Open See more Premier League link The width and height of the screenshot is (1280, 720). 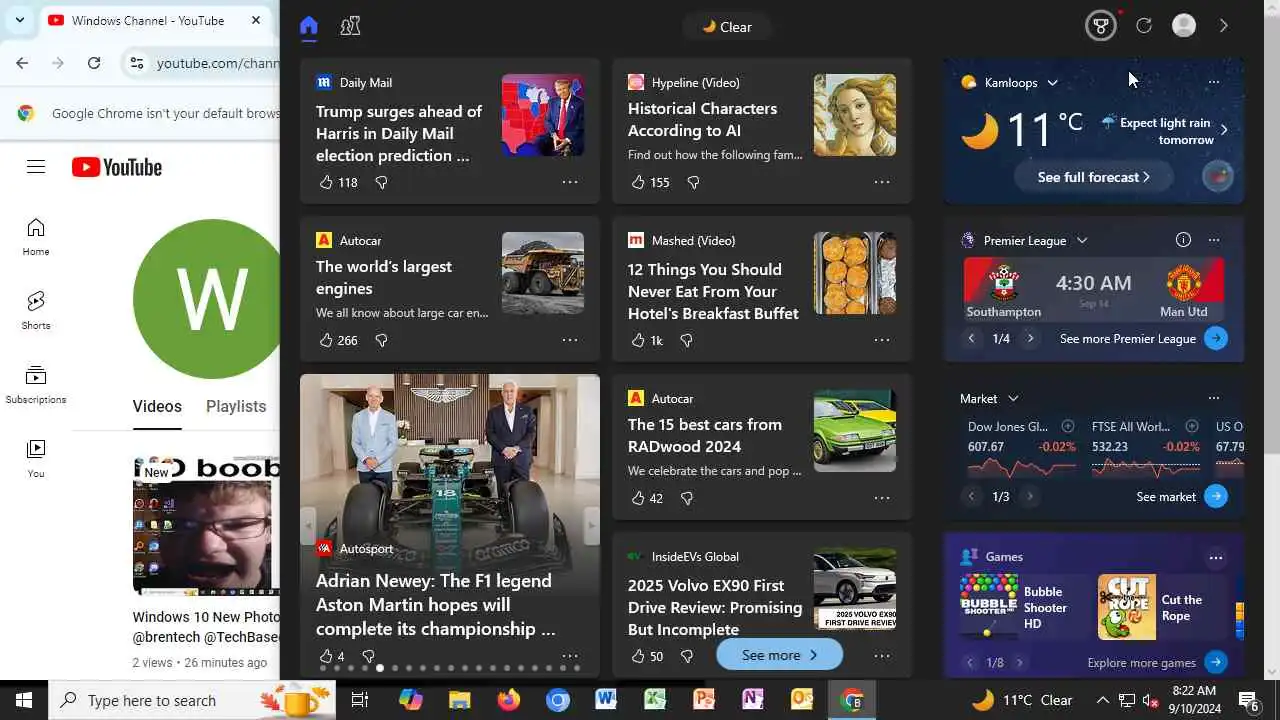pyautogui.click(x=1144, y=338)
